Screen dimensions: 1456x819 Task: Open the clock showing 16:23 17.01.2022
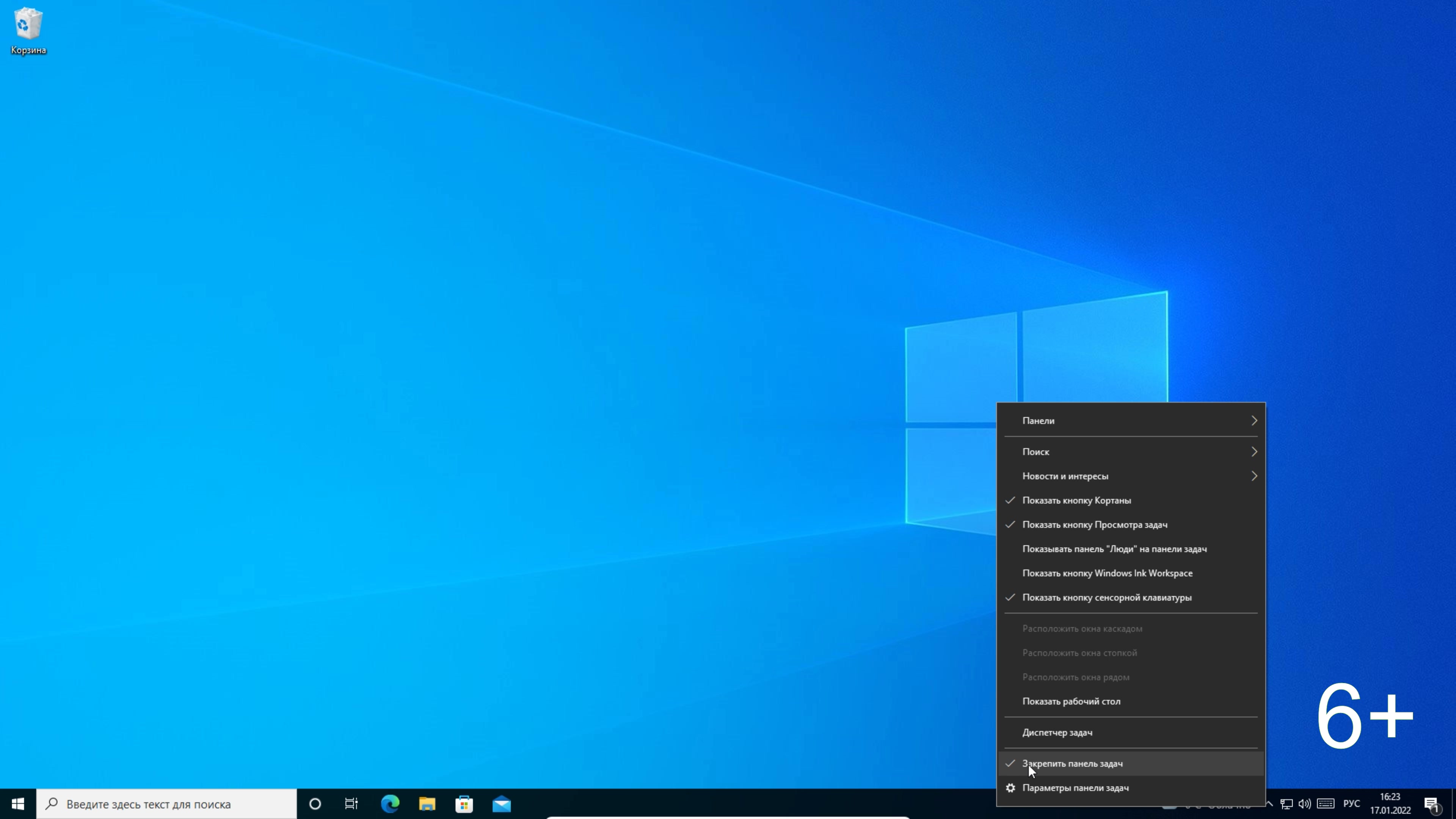[x=1390, y=804]
